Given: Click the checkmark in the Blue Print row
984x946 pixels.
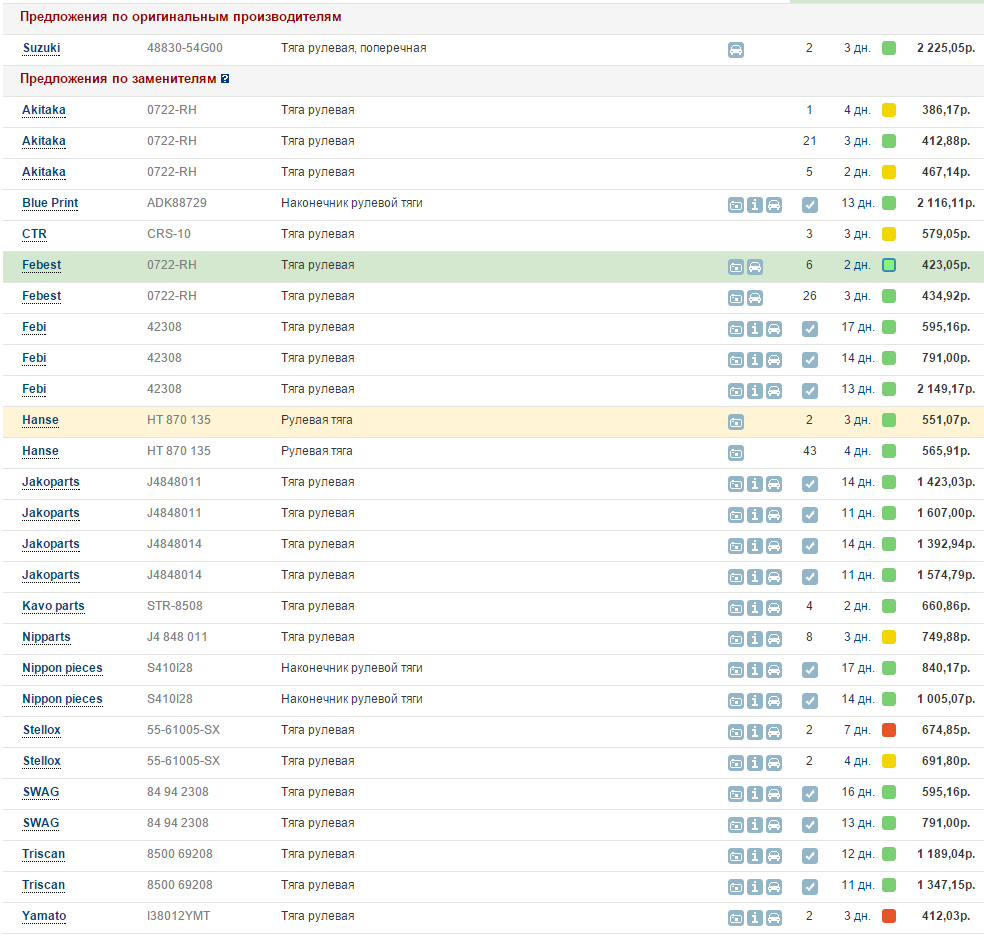Looking at the screenshot, I should 810,204.
